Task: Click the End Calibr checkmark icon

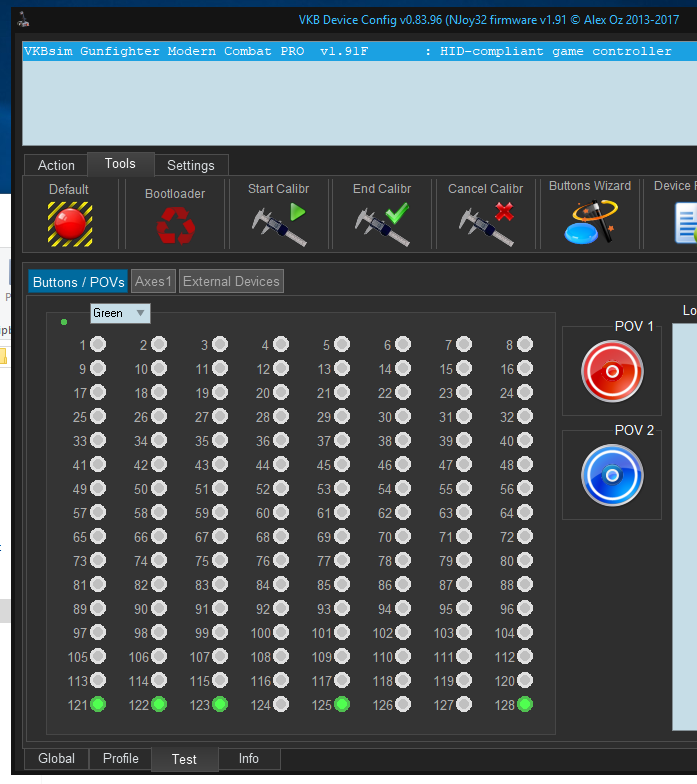Action: pyautogui.click(x=382, y=224)
